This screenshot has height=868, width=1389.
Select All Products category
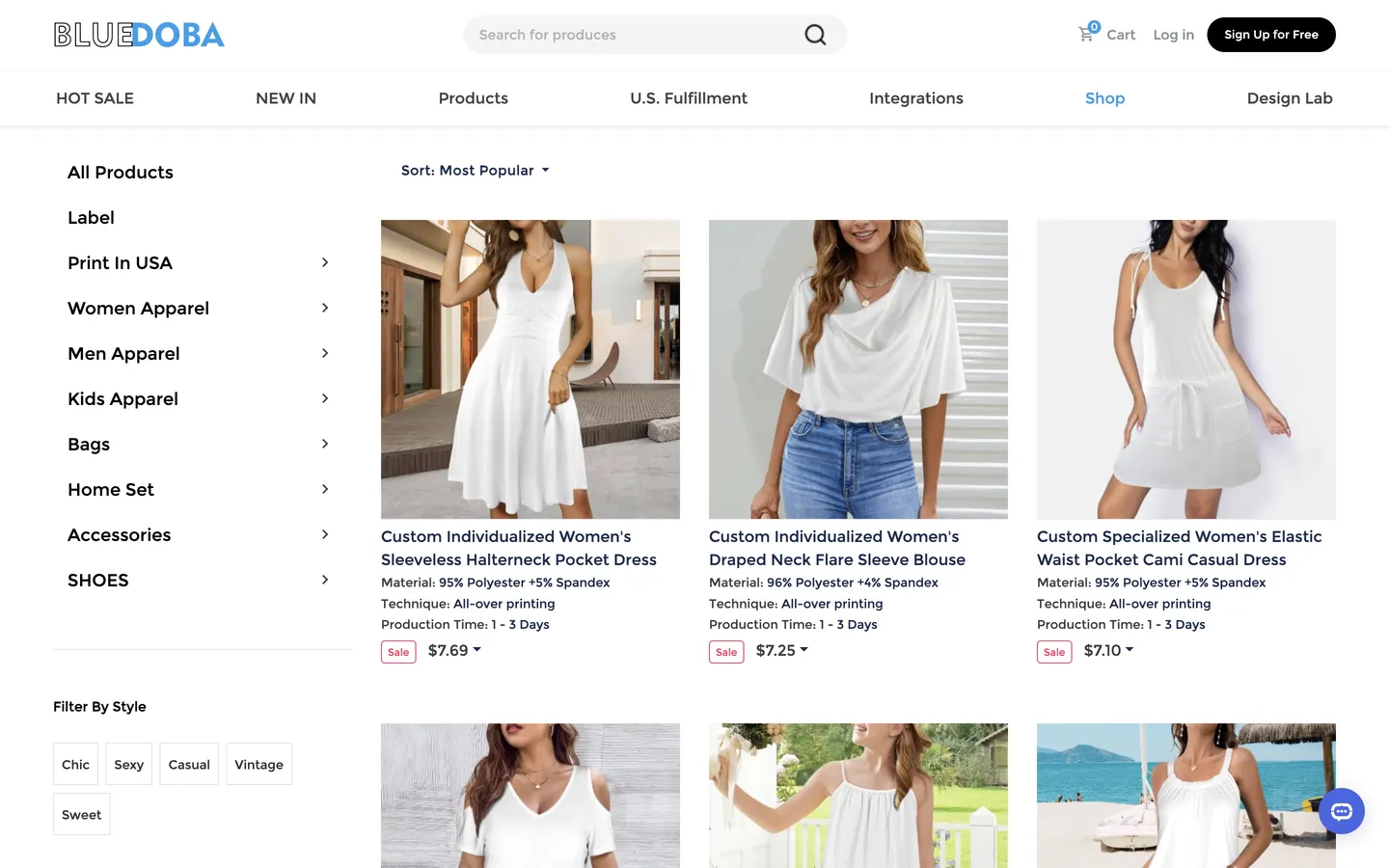coord(121,173)
